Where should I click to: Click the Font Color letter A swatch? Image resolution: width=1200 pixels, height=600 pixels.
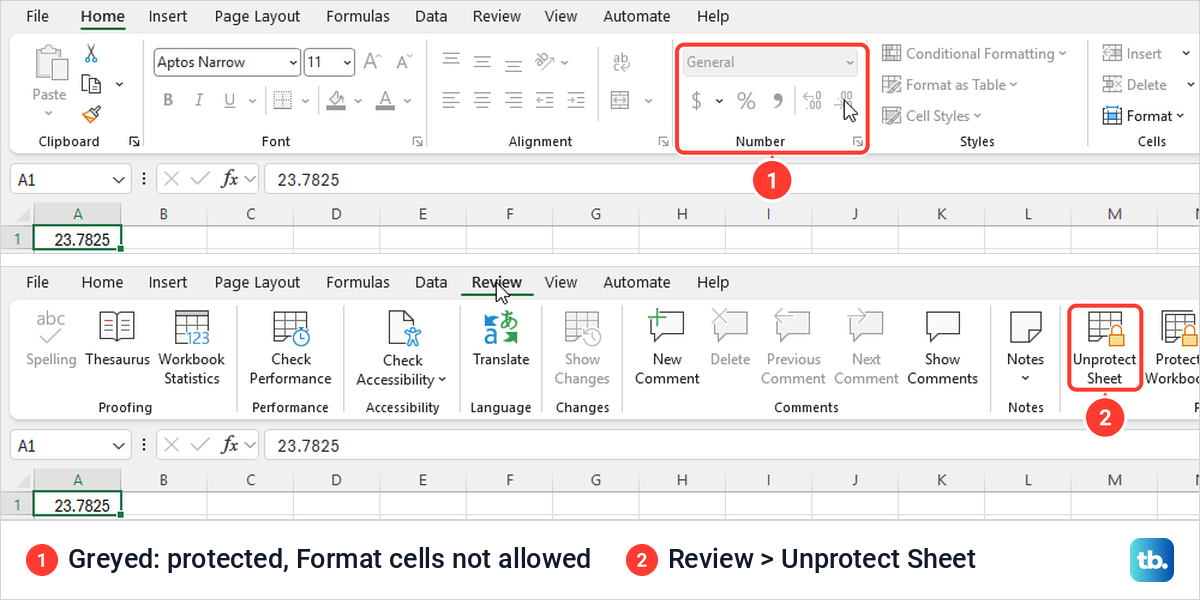click(386, 100)
